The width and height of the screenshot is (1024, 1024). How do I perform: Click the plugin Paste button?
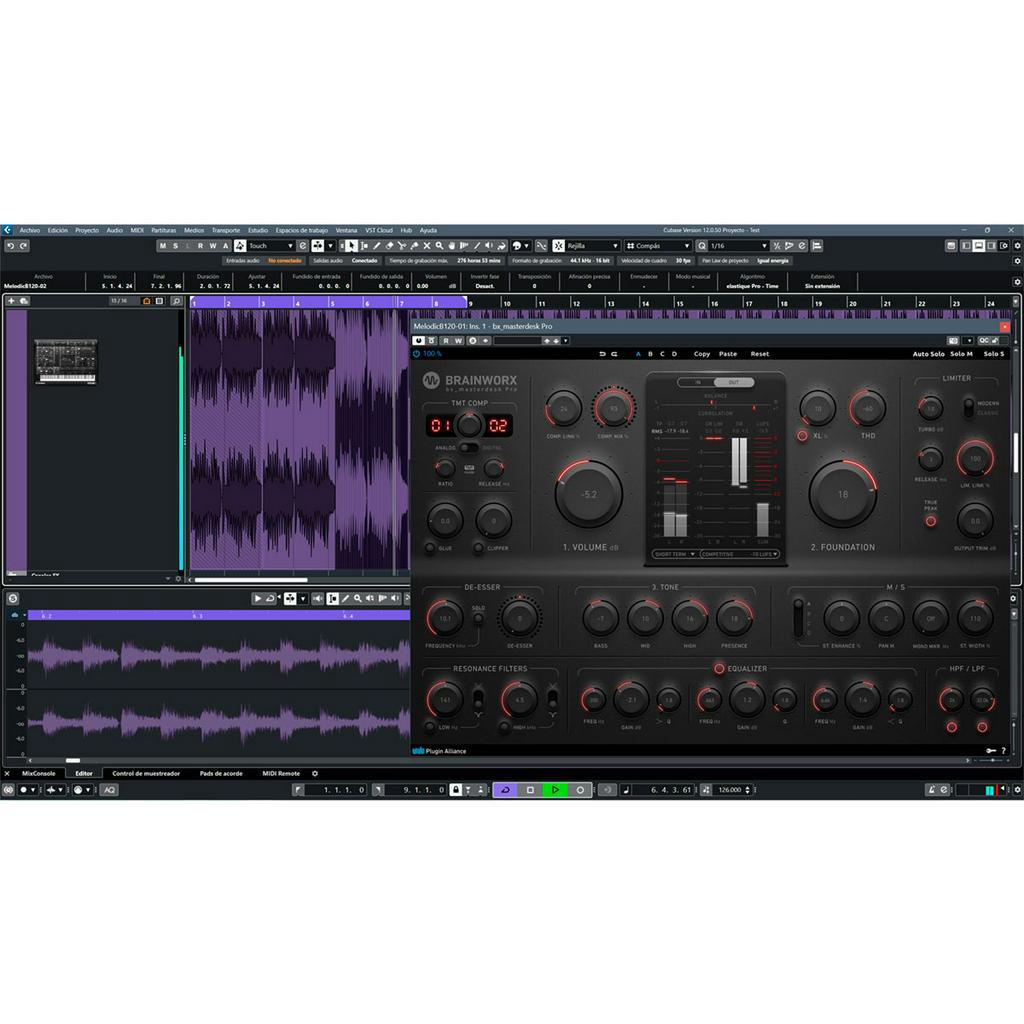[728, 354]
